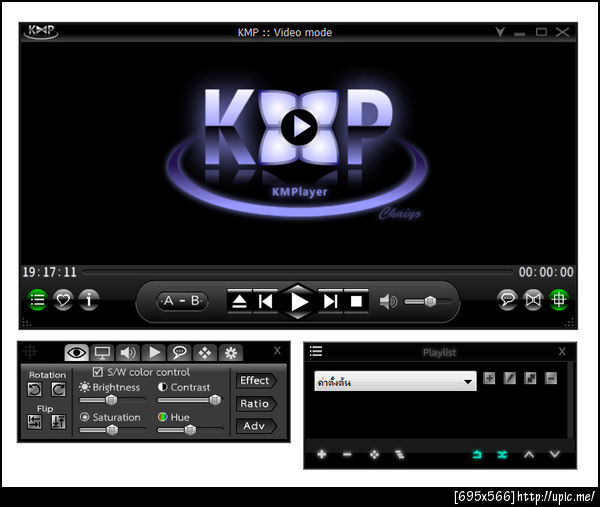Close the control box panel
600x507 pixels.
pyautogui.click(x=278, y=350)
